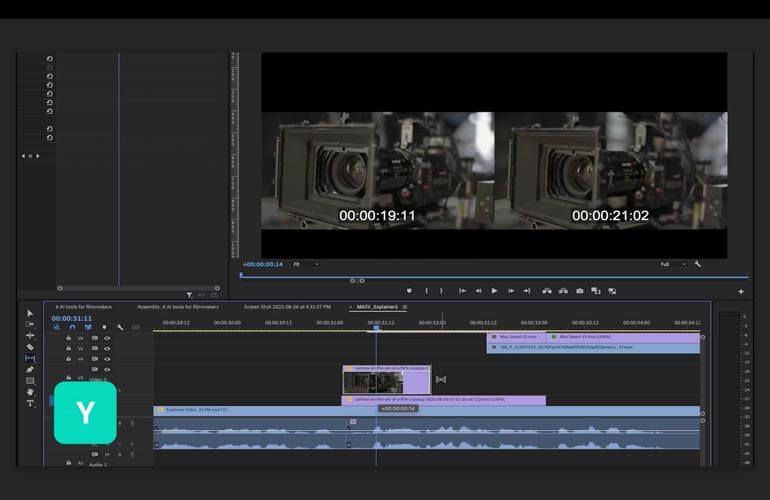Click the timeline playhead marker on ruler
The height and width of the screenshot is (500, 770).
[x=376, y=328]
